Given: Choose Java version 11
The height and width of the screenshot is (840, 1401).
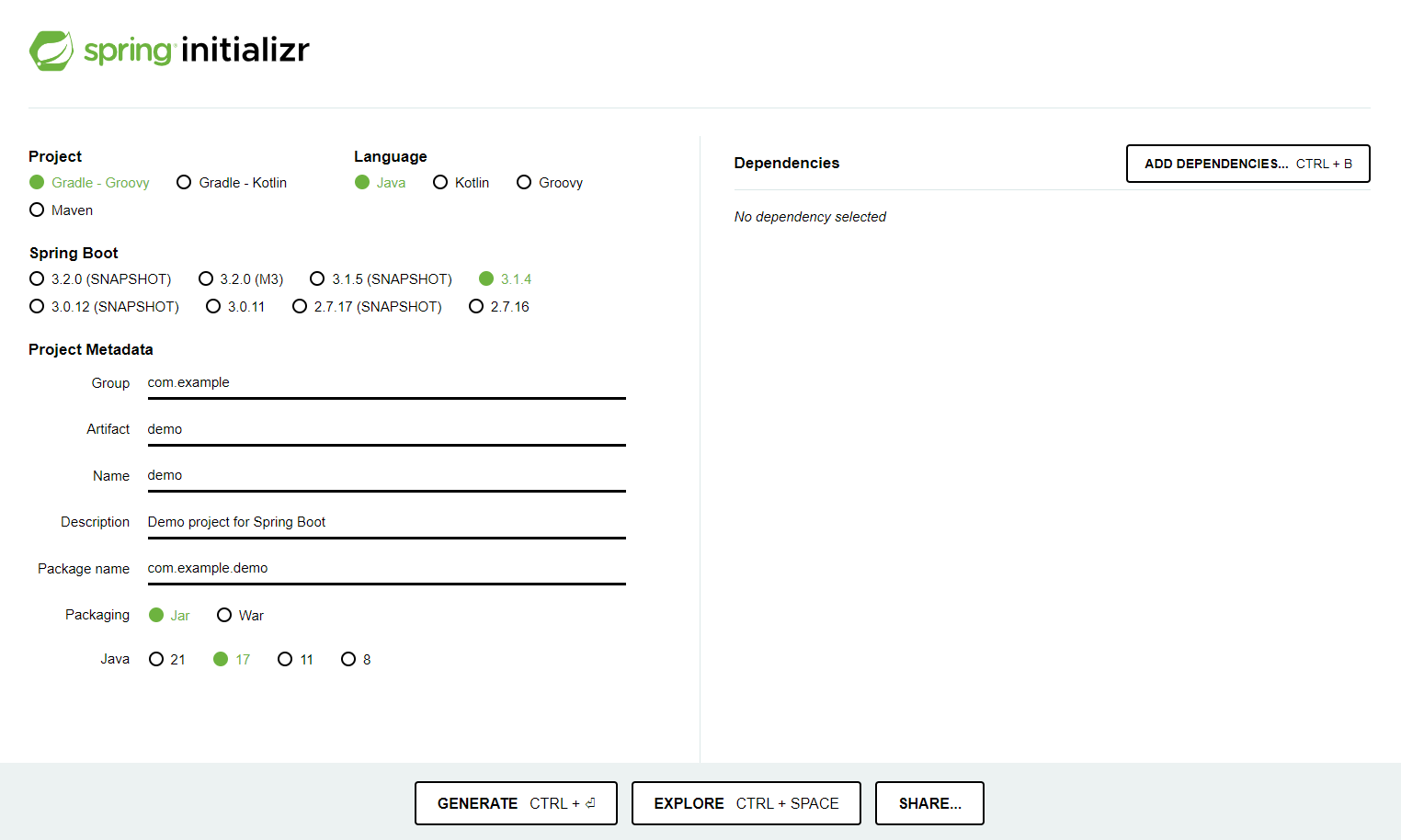Looking at the screenshot, I should 295,660.
